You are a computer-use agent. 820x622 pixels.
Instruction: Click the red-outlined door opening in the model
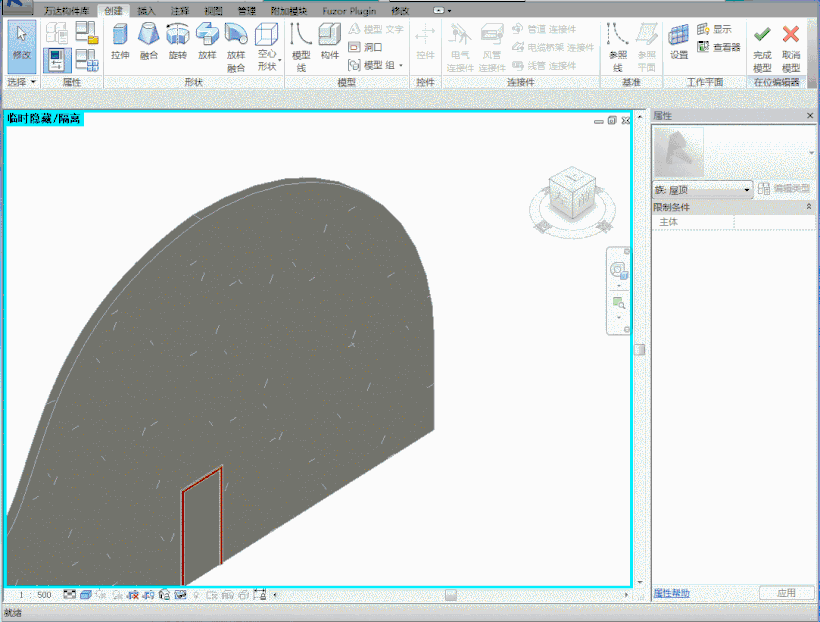202,525
